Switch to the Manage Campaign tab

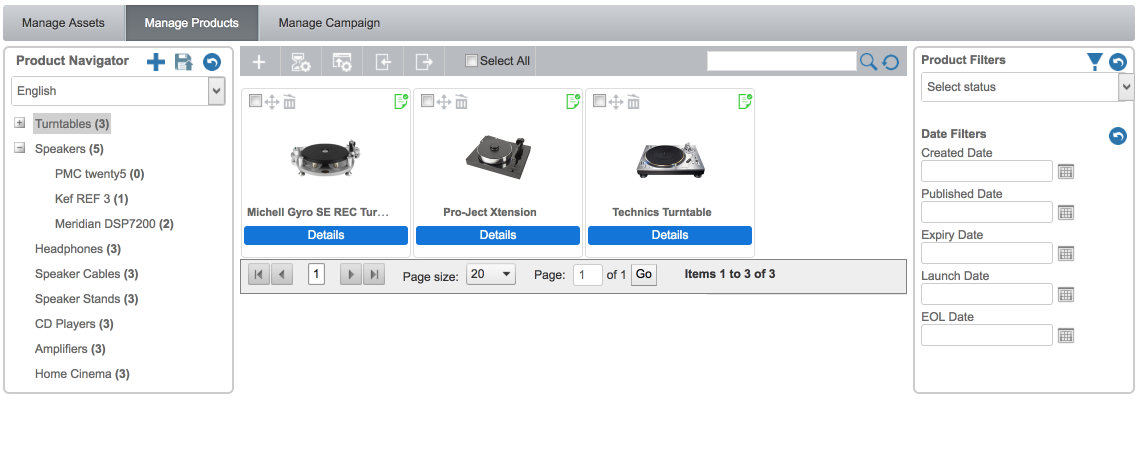pos(329,22)
